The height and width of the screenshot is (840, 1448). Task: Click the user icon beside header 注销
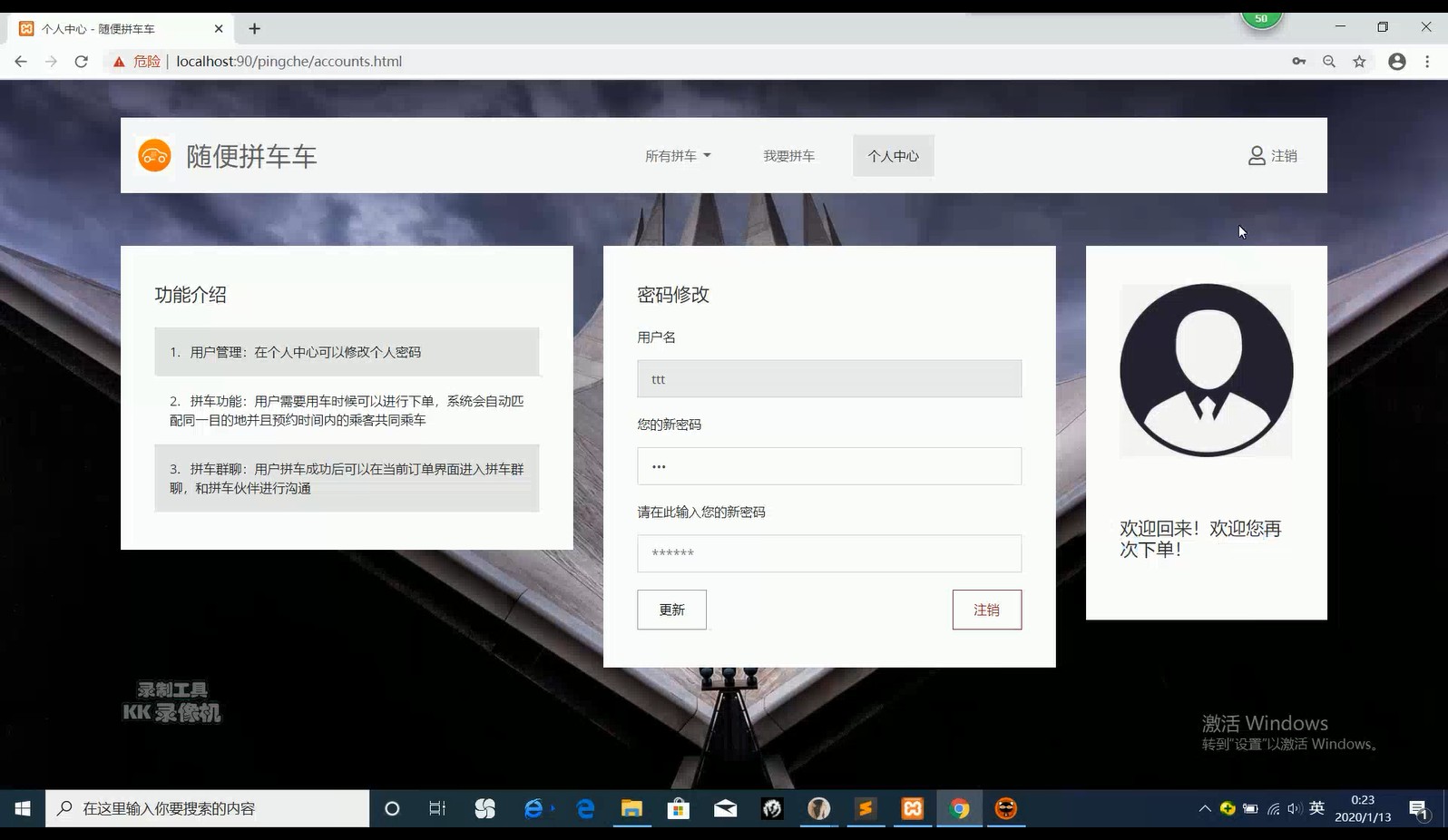coord(1257,156)
